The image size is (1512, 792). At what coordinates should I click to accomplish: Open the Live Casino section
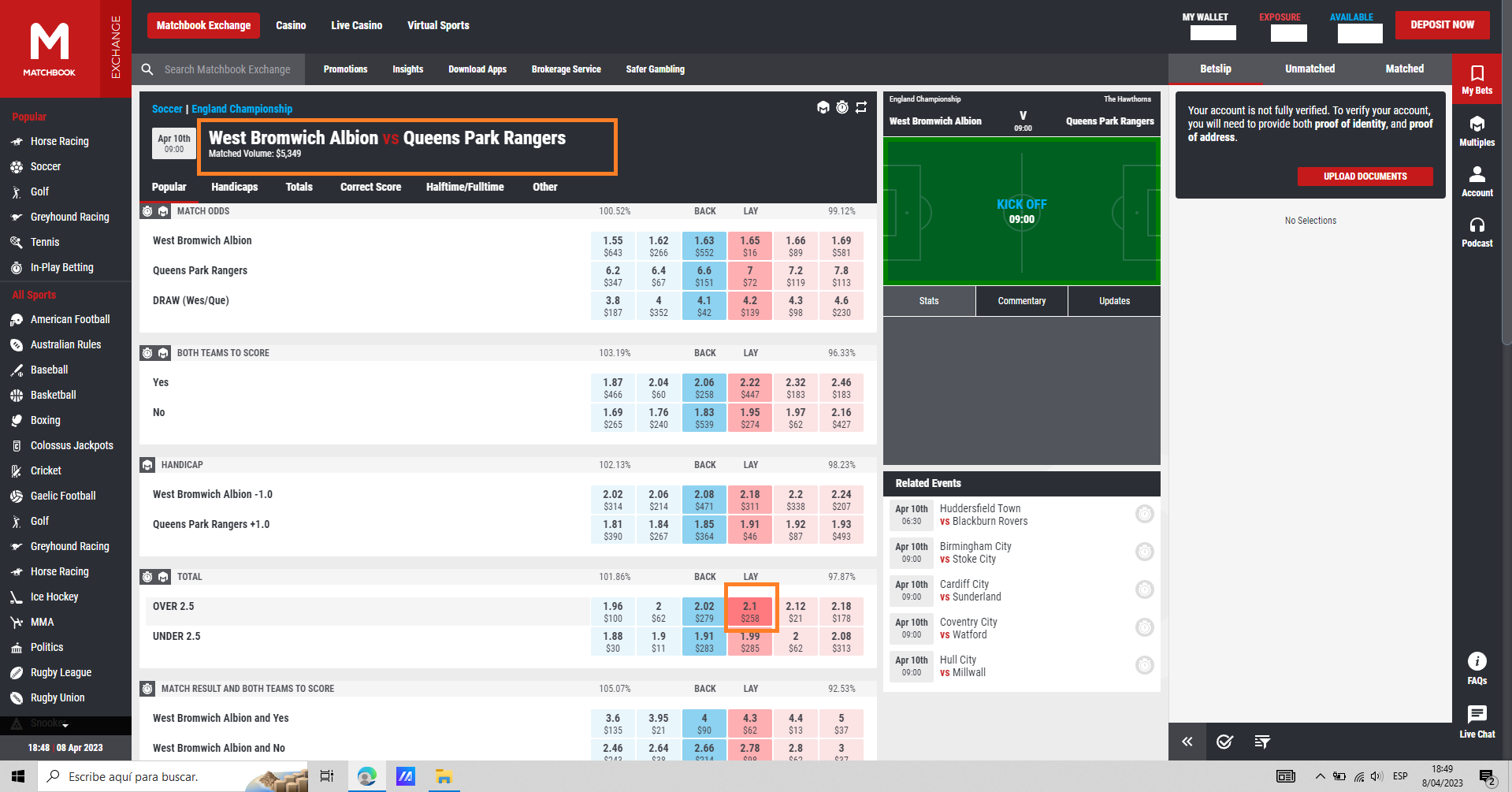pos(356,25)
